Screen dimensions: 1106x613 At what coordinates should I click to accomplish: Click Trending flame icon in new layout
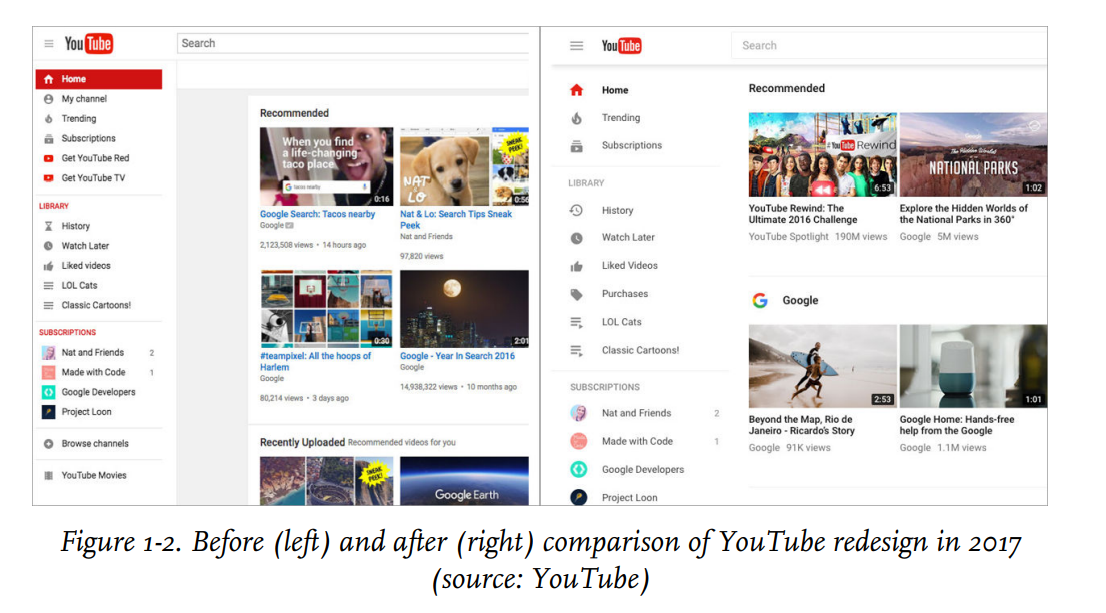point(576,118)
